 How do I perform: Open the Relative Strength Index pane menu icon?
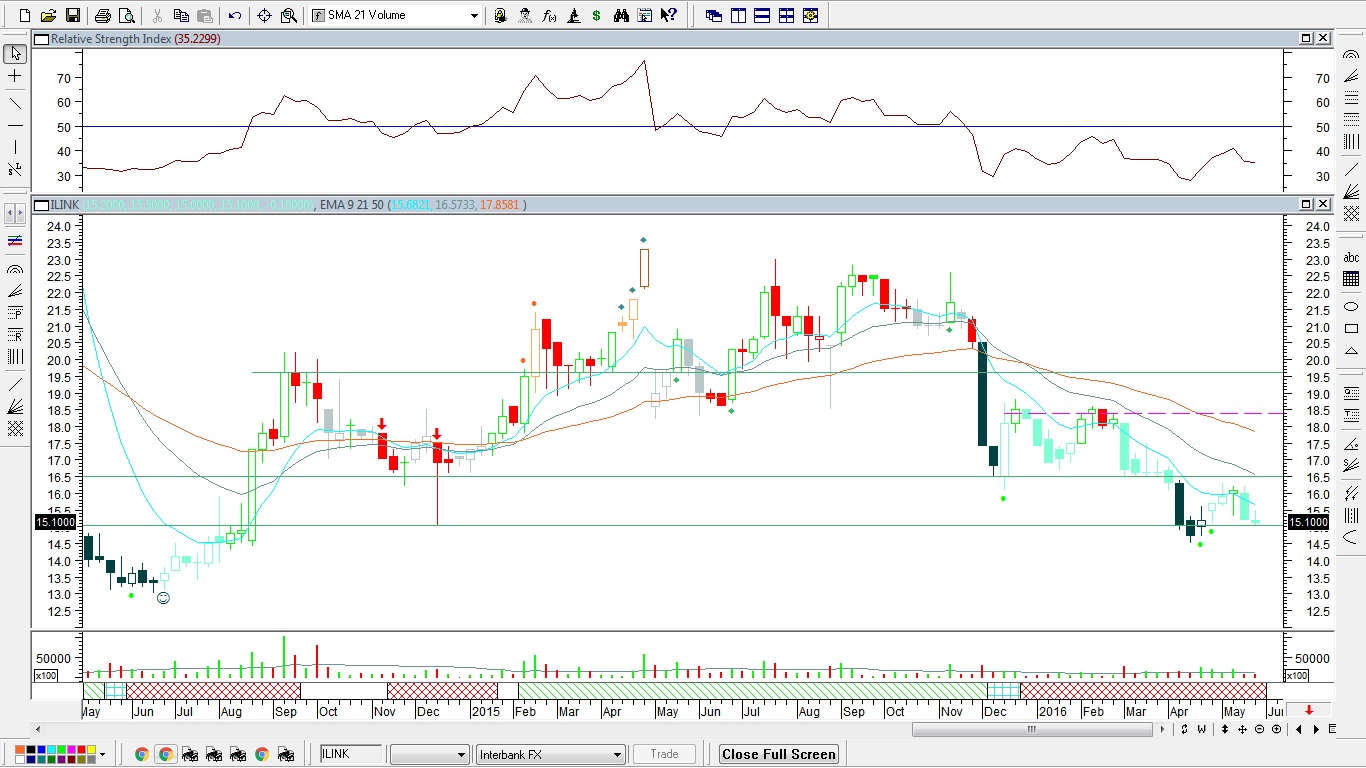click(41, 39)
